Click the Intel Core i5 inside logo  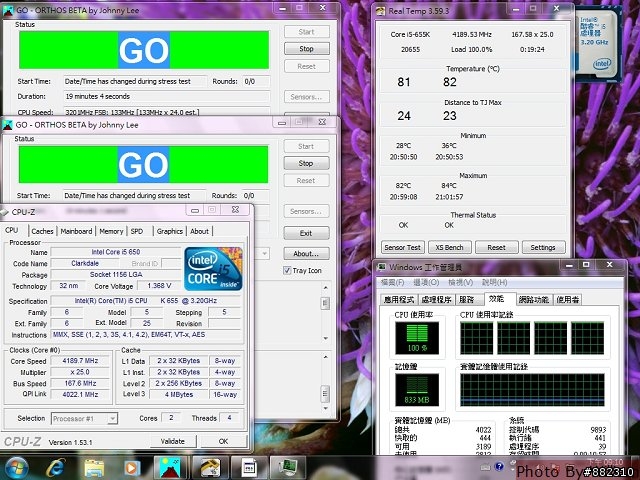[x=213, y=269]
